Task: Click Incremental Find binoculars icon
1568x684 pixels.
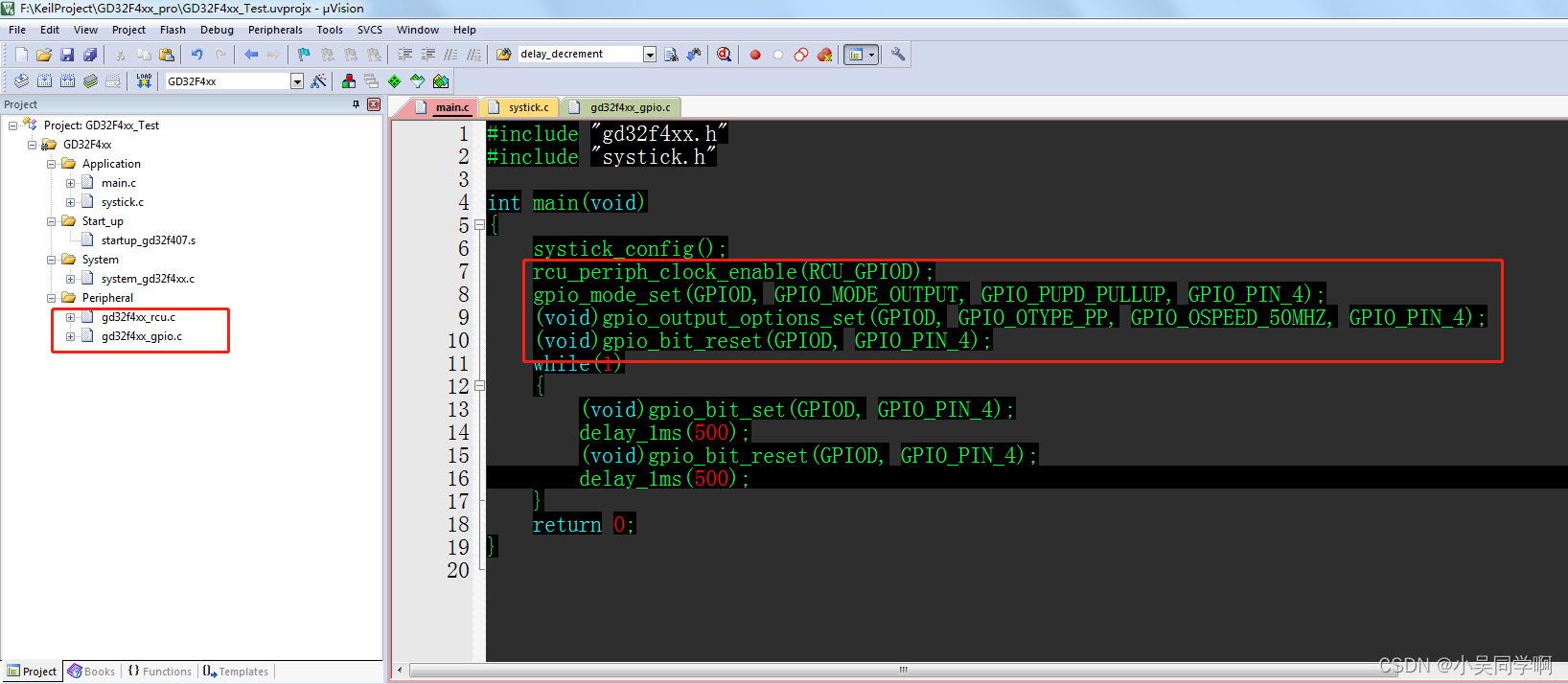Action: pyautogui.click(x=694, y=55)
